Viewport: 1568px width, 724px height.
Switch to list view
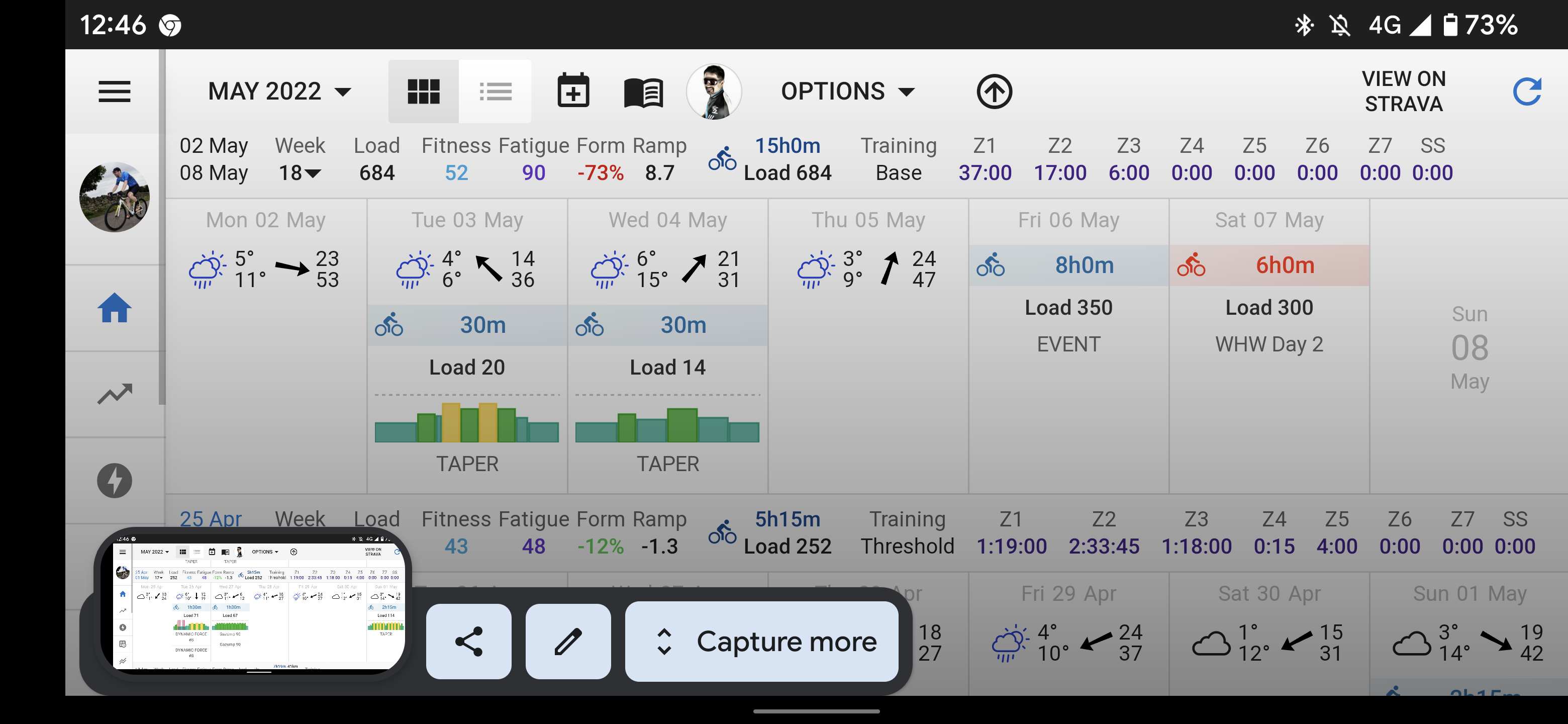[x=495, y=92]
